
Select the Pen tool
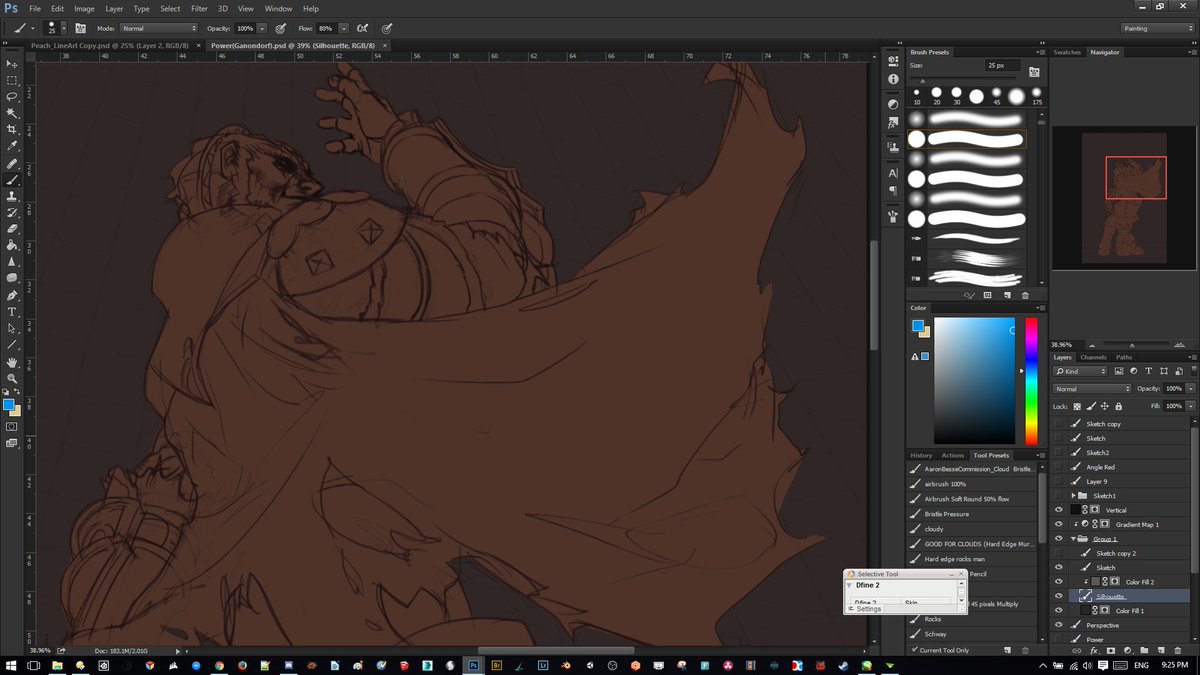click(12, 295)
